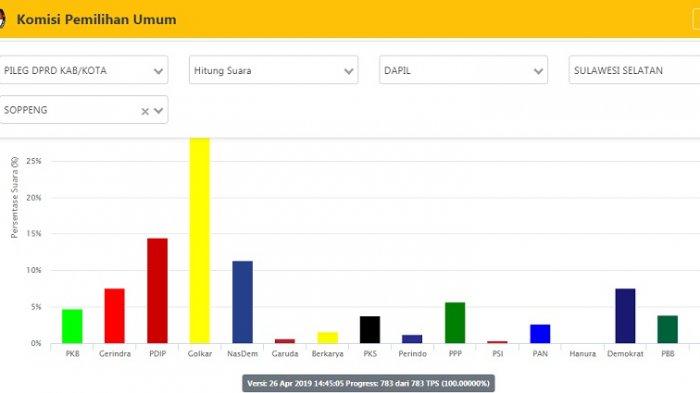The height and width of the screenshot is (393, 700).
Task: Select the green PPP bar
Action: click(455, 323)
